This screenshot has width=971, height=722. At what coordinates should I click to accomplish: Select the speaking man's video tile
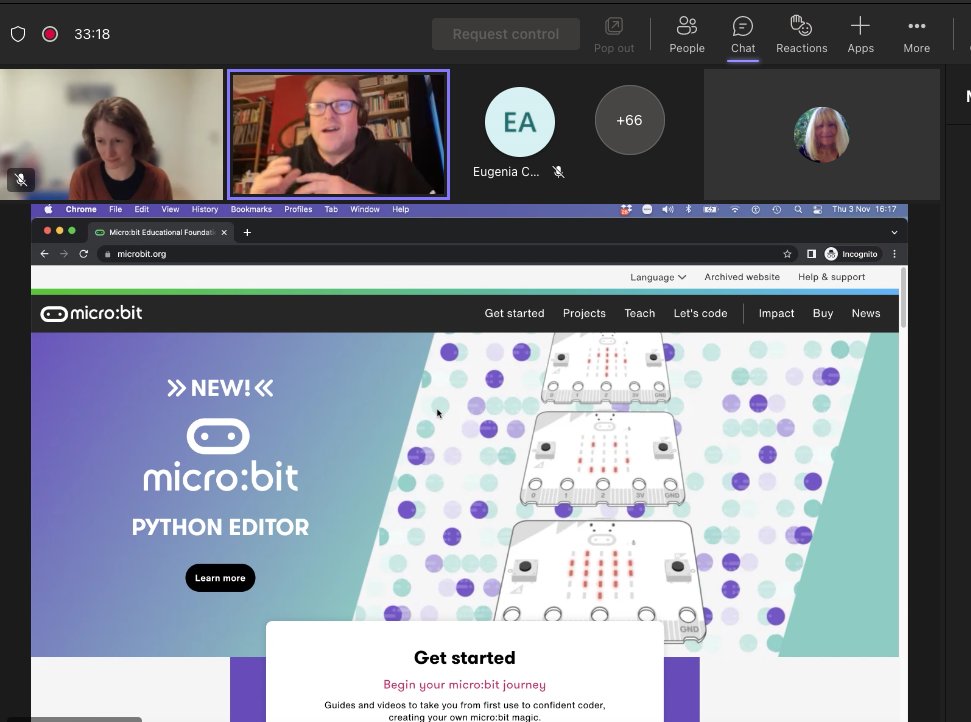338,134
